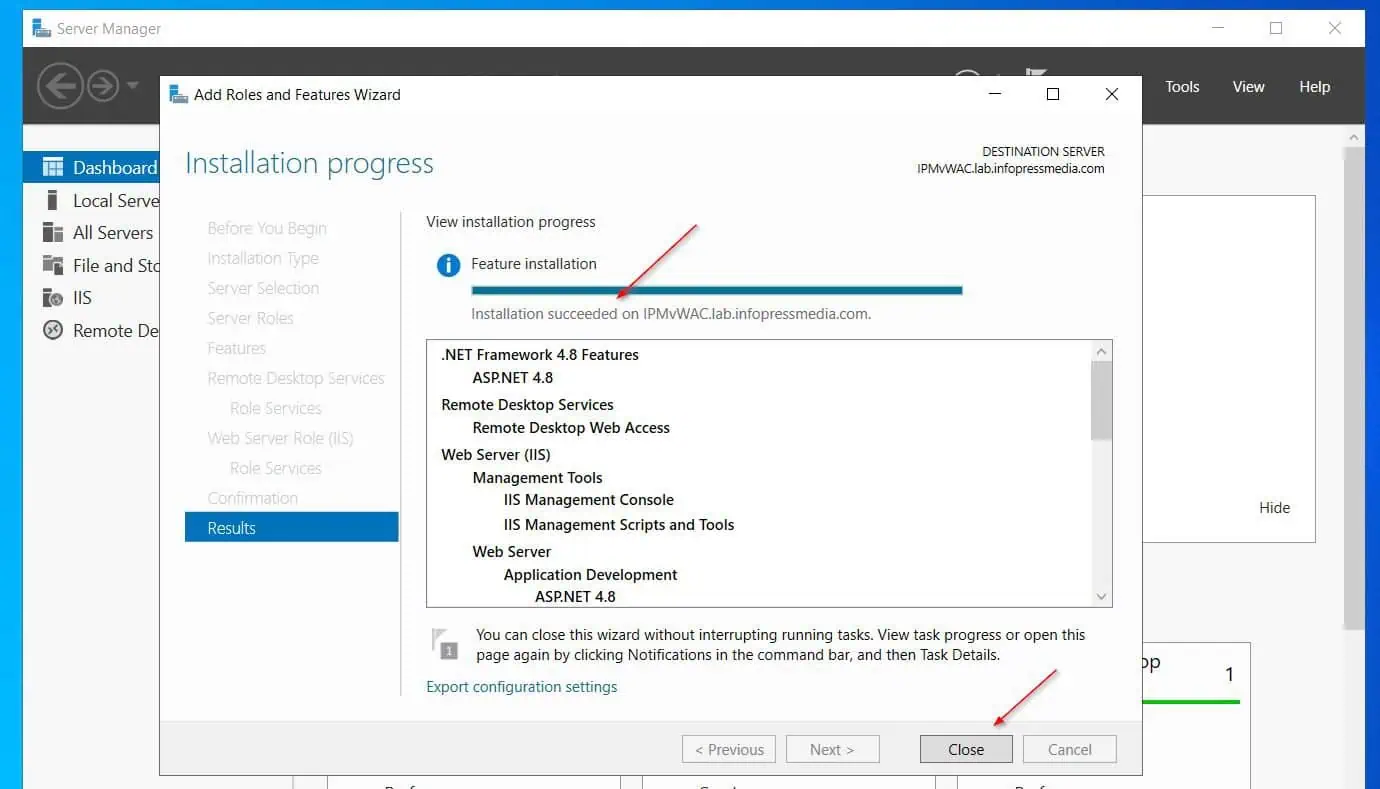Click the Feature installation info icon
Screen dimensions: 1380x789
[x=448, y=265]
